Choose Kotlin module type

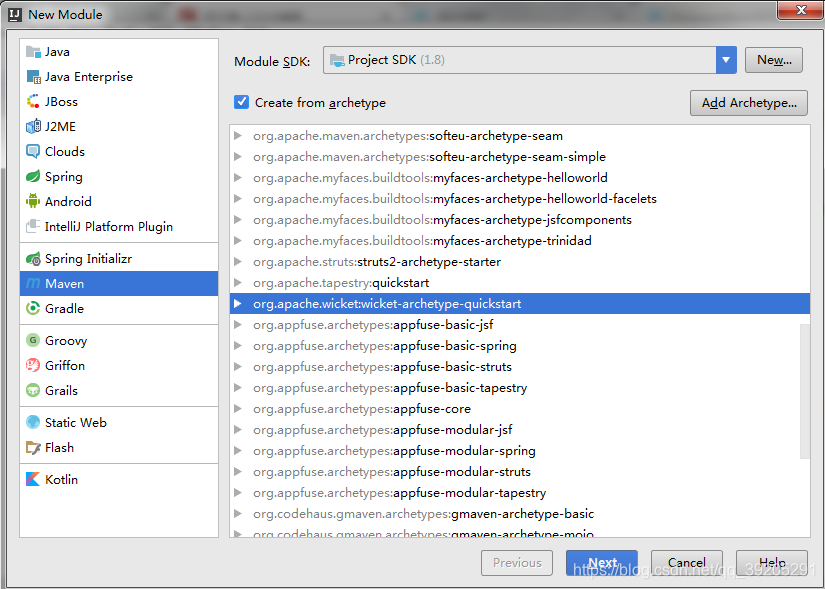click(x=119, y=479)
